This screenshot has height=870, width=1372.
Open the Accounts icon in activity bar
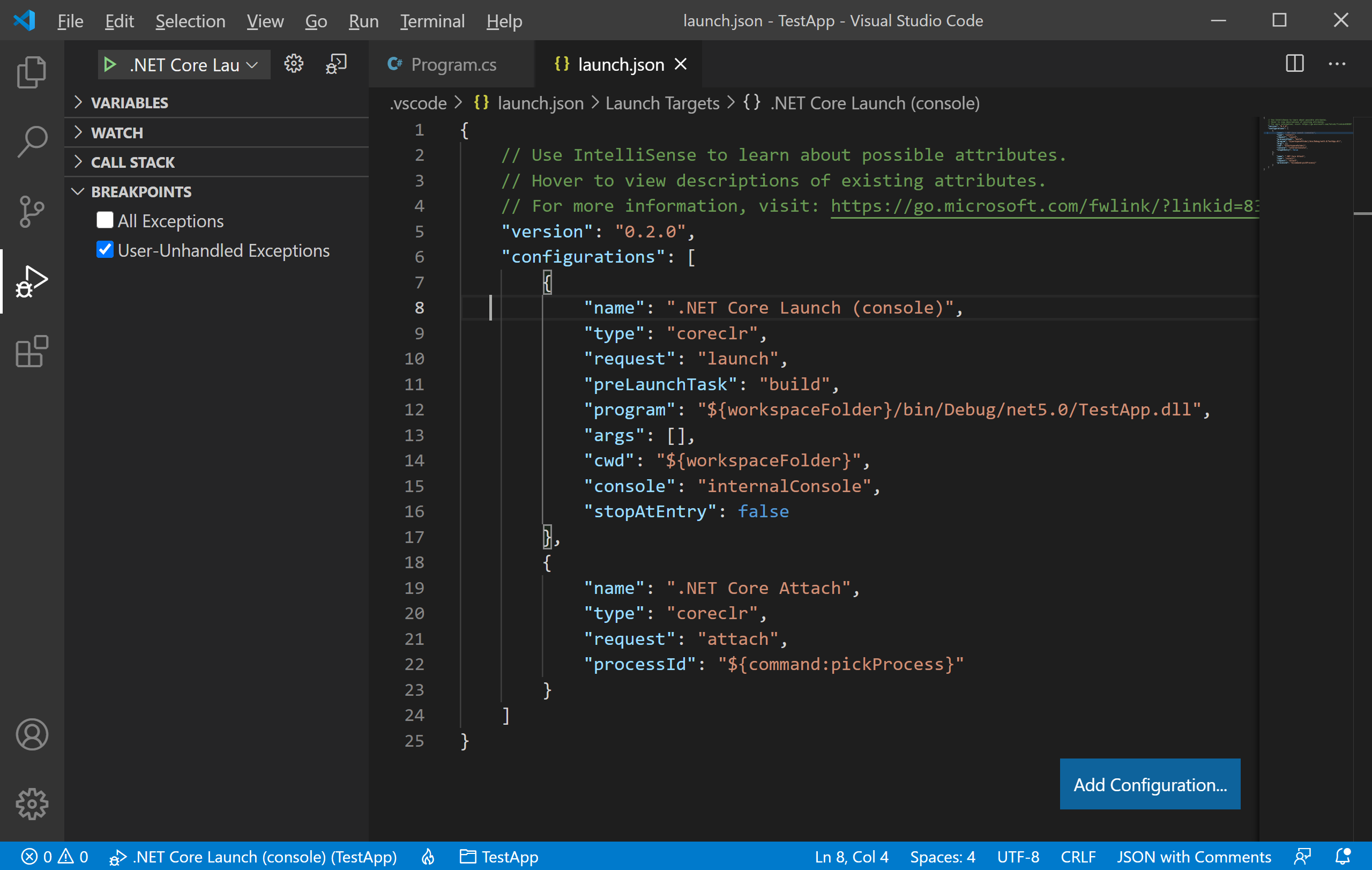click(x=31, y=734)
